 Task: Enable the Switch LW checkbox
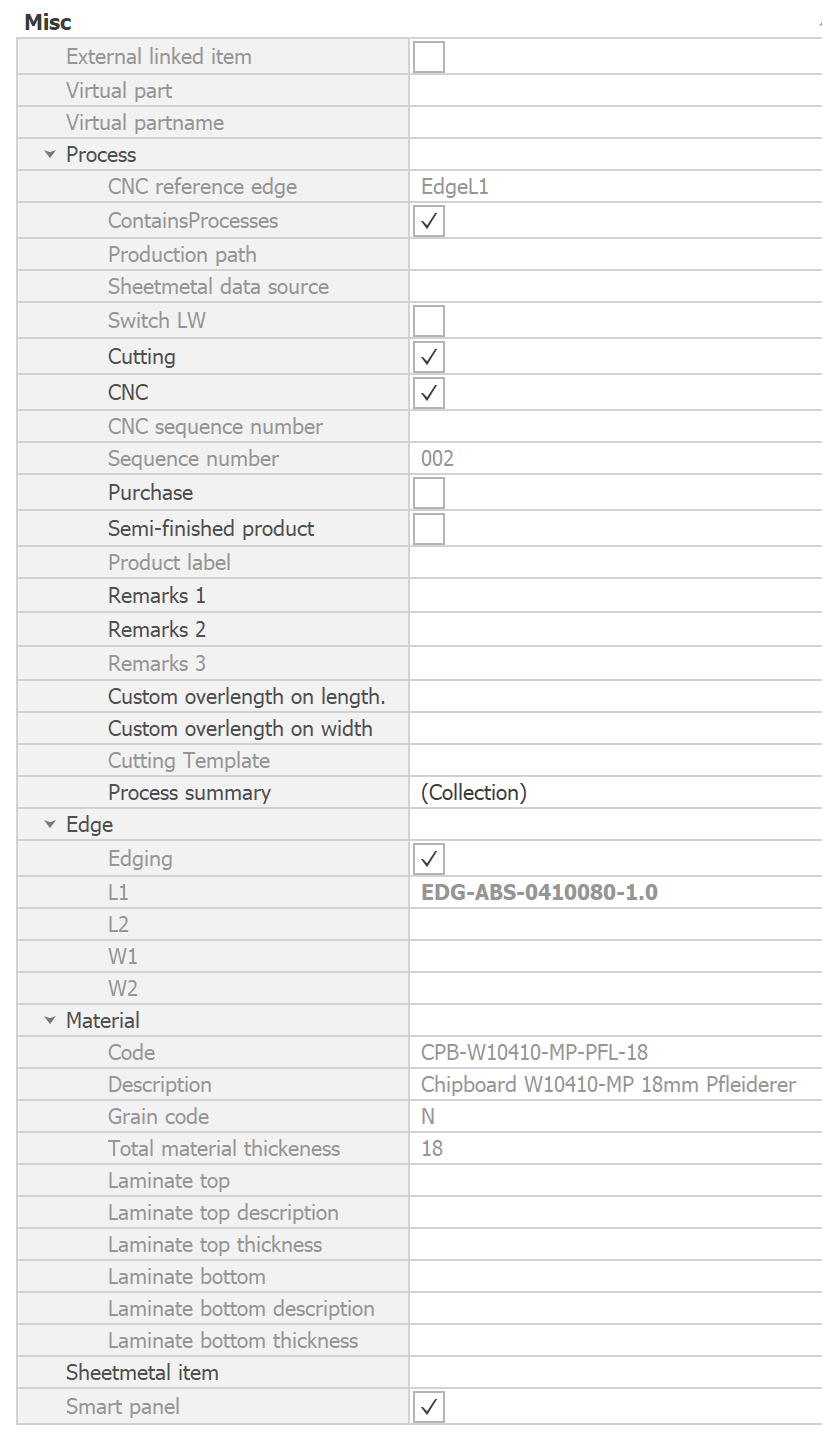point(428,321)
